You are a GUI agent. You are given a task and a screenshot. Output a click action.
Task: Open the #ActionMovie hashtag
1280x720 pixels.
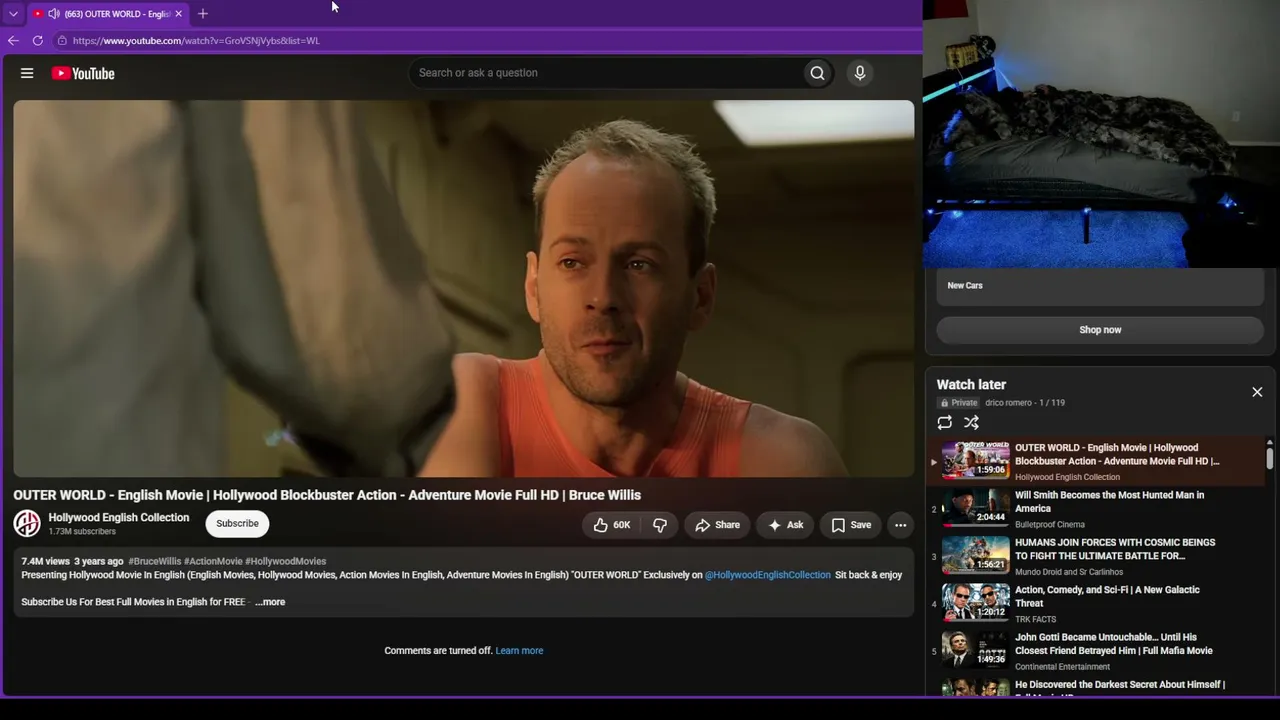(213, 561)
